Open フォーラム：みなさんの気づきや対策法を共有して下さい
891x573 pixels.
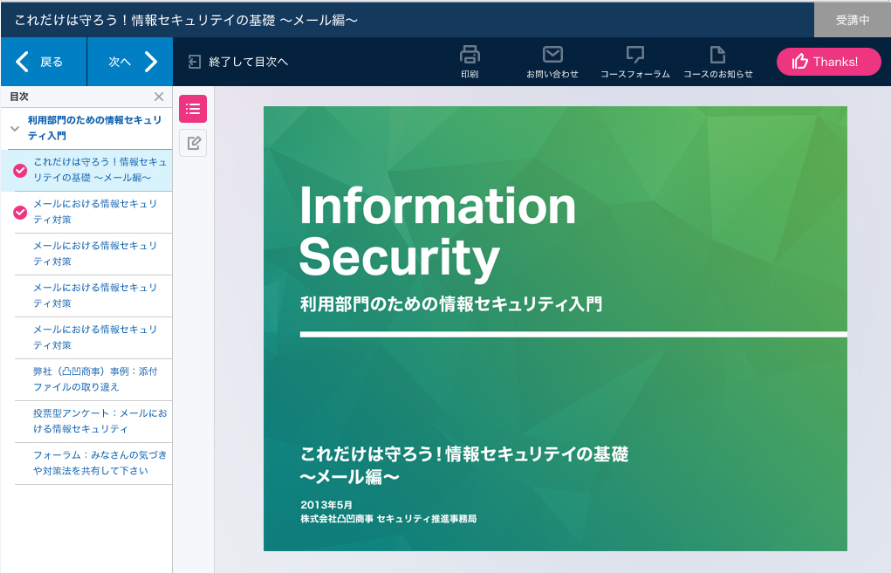tap(95, 463)
